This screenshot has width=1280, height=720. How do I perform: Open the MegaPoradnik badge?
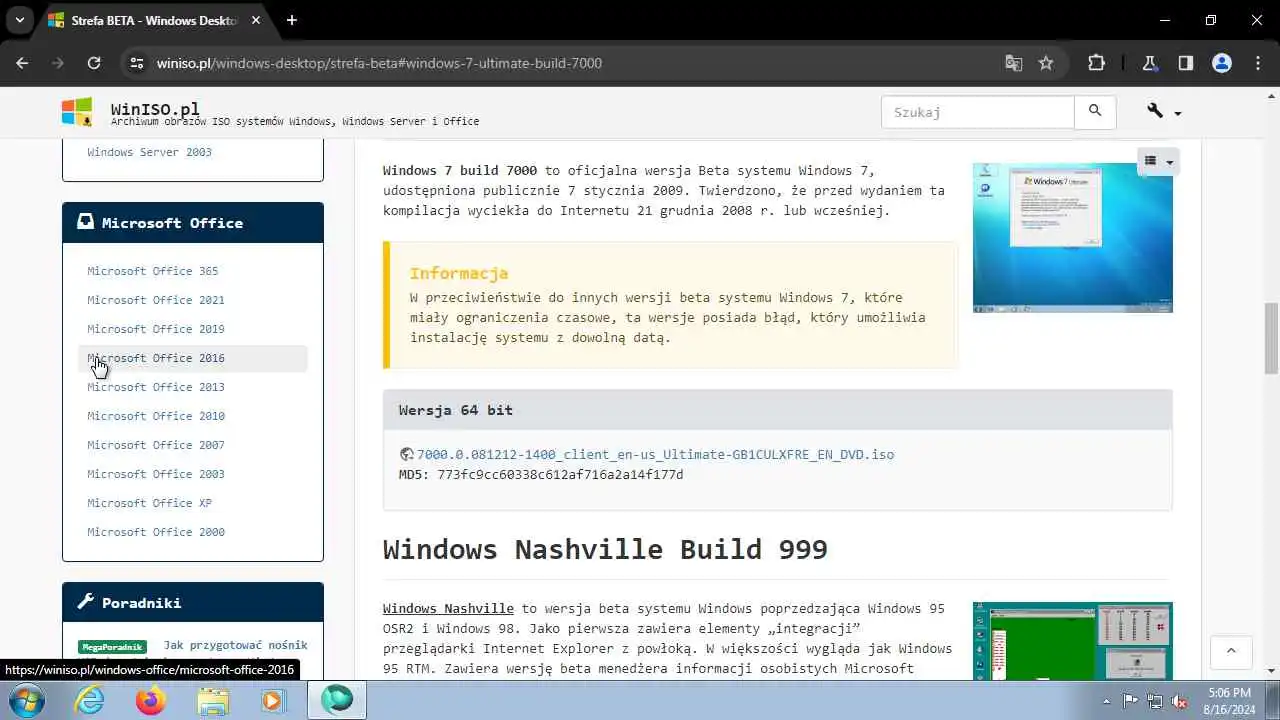click(x=112, y=647)
